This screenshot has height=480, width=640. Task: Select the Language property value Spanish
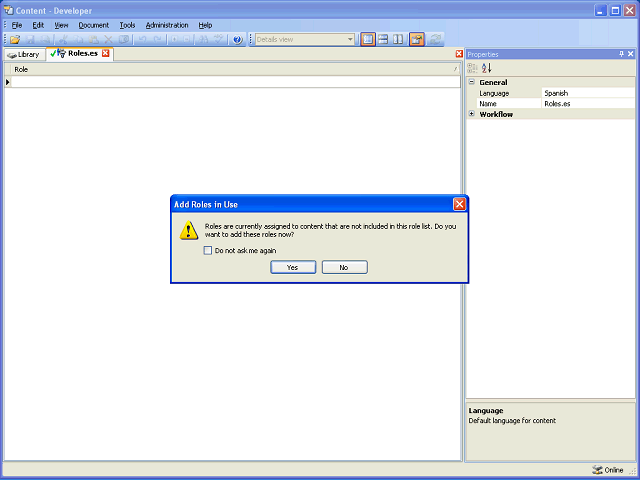[588, 93]
